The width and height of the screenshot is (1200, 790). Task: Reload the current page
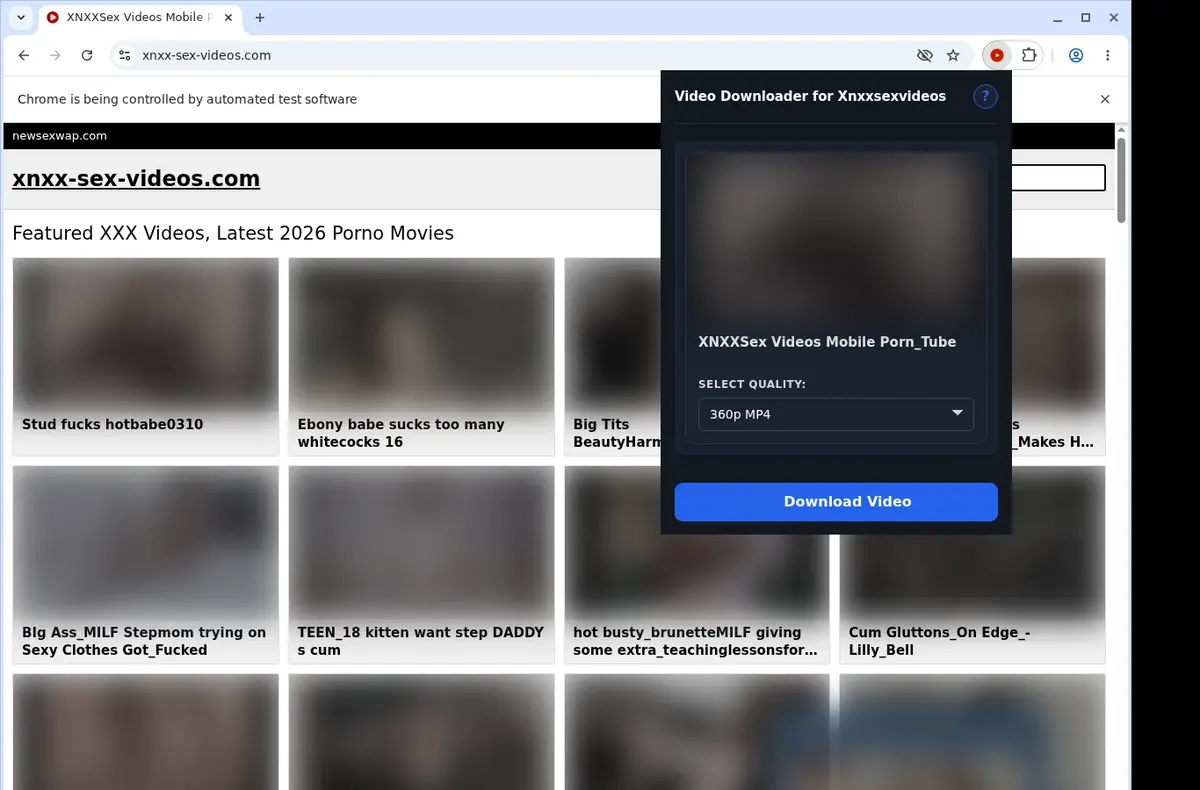(x=87, y=56)
